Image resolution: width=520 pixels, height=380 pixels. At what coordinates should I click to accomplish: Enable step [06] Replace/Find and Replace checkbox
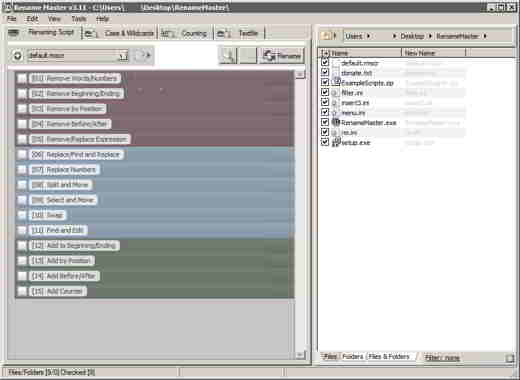[x=22, y=154]
